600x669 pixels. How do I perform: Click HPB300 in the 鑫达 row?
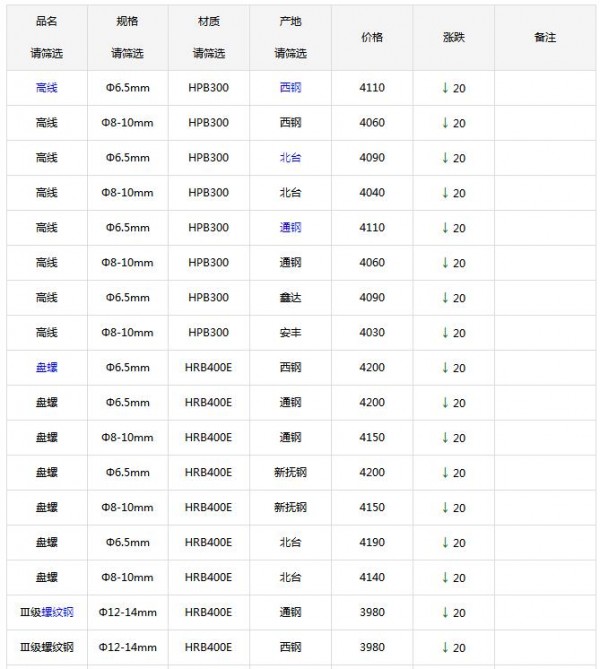(209, 298)
